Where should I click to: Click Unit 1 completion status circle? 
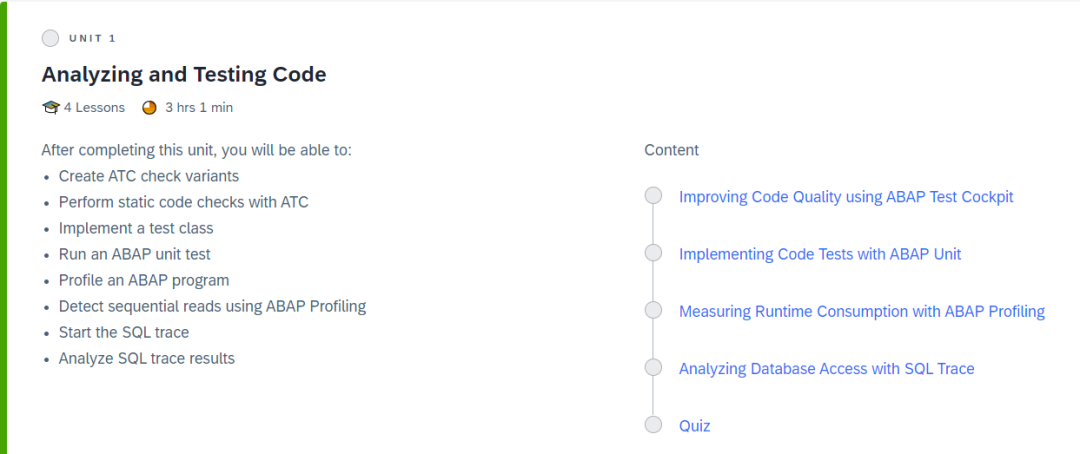coord(50,38)
